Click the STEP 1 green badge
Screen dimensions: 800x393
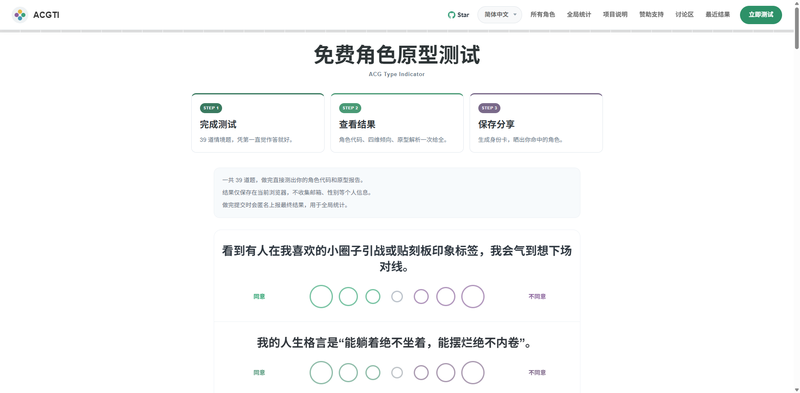click(x=211, y=108)
